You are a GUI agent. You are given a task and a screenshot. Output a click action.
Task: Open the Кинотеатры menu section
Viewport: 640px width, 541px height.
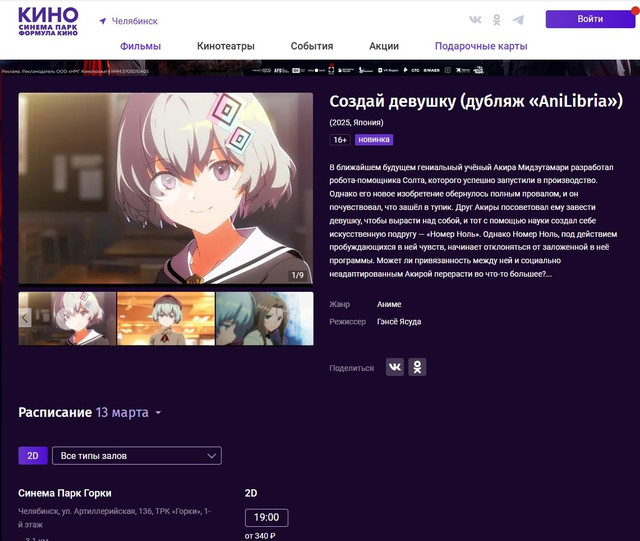pos(226,46)
